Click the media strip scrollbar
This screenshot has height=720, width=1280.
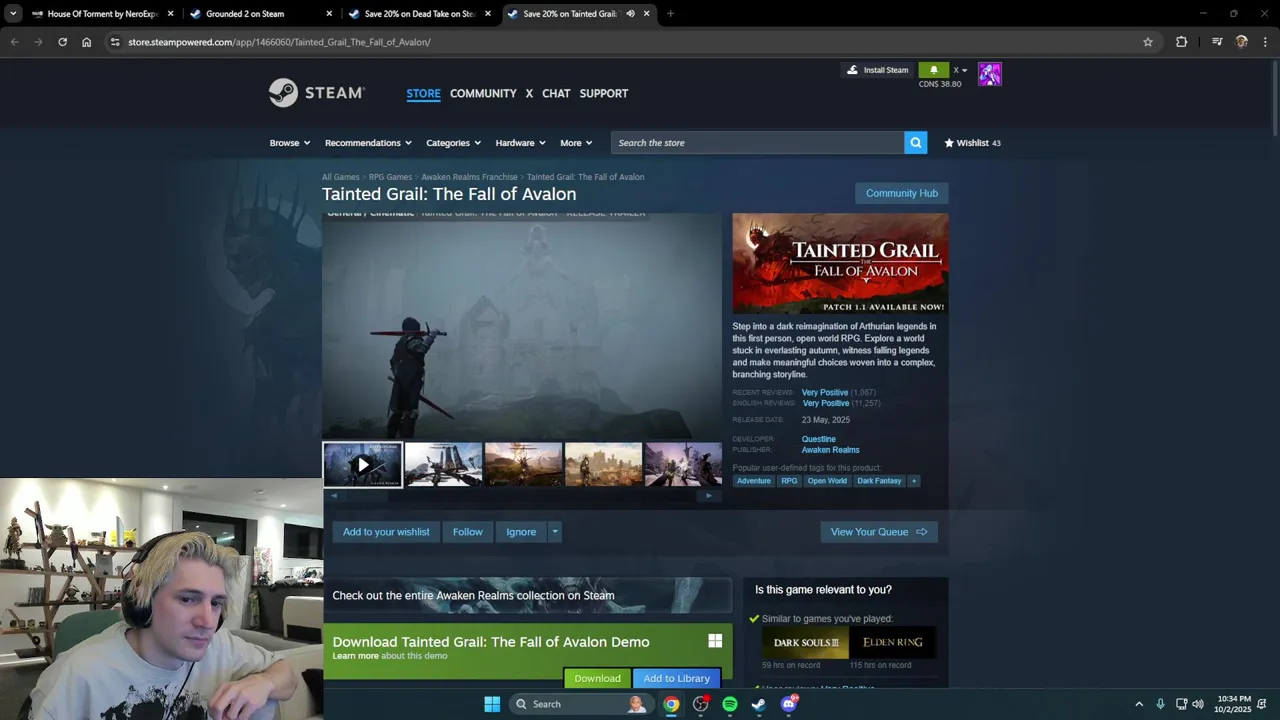(521, 496)
